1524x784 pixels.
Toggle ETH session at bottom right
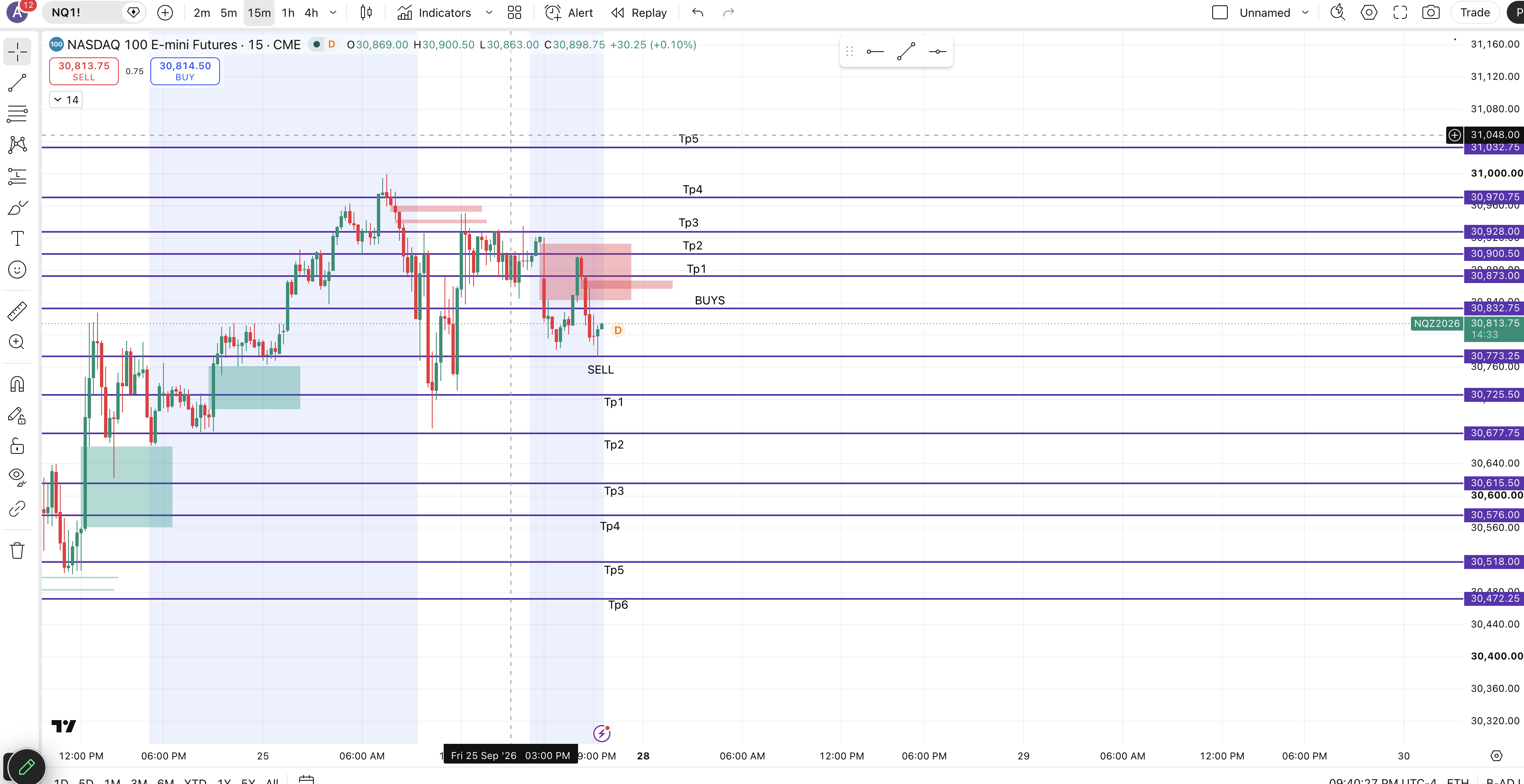tap(1457, 780)
